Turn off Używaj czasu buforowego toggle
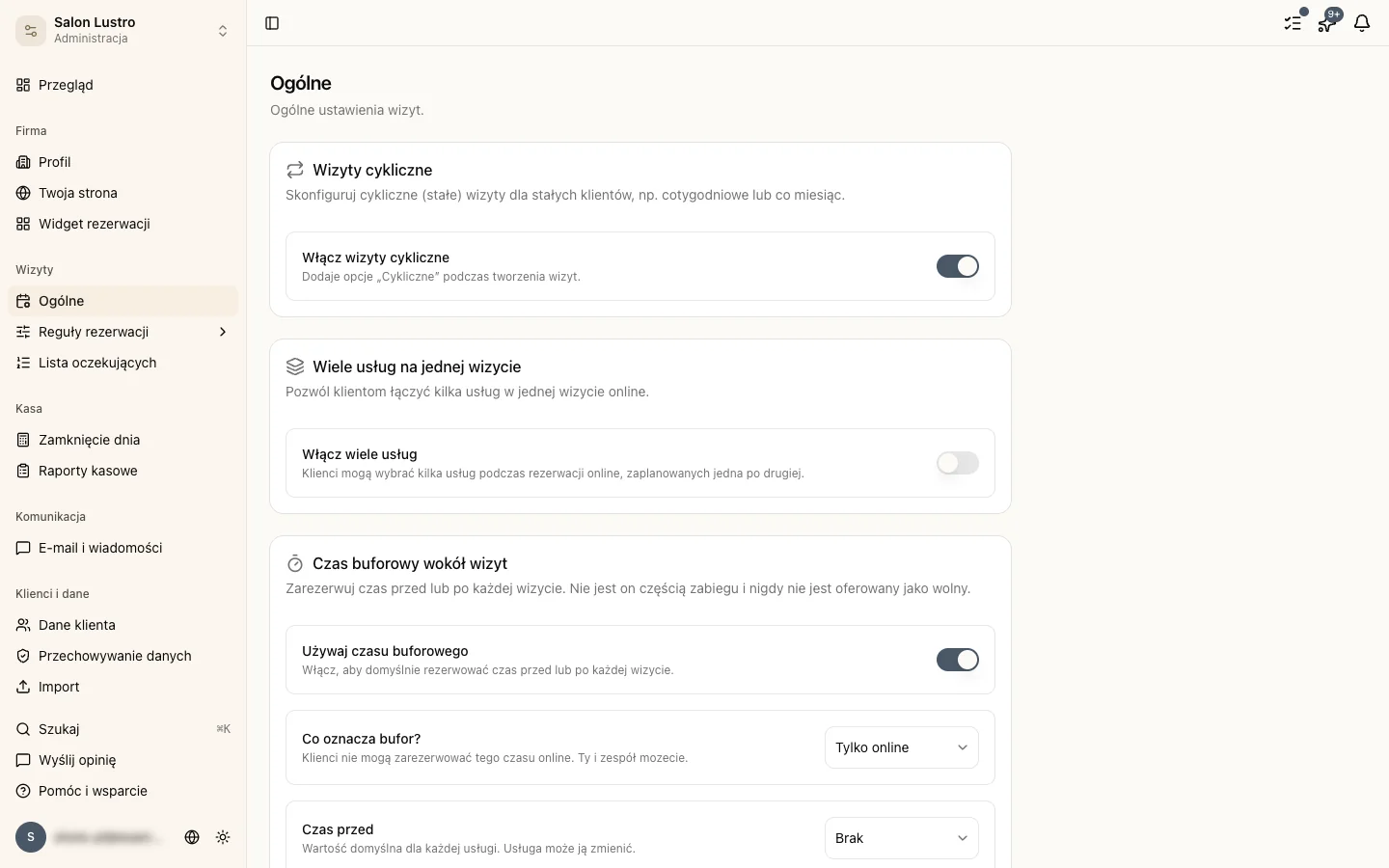The width and height of the screenshot is (1389, 868). click(958, 660)
